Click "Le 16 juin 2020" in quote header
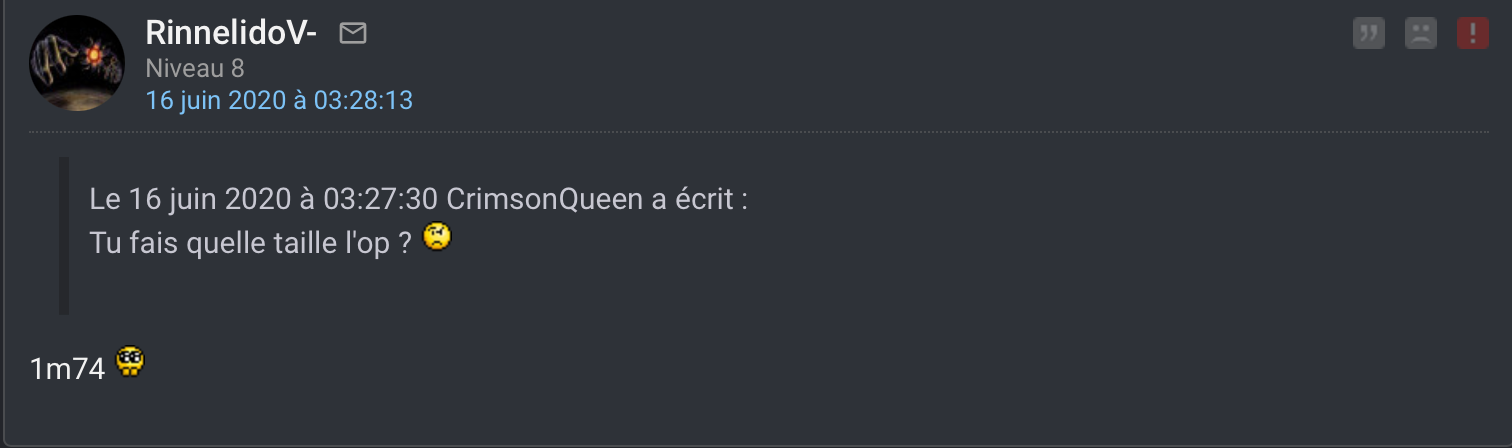Image resolution: width=1512 pixels, height=448 pixels. 189,199
